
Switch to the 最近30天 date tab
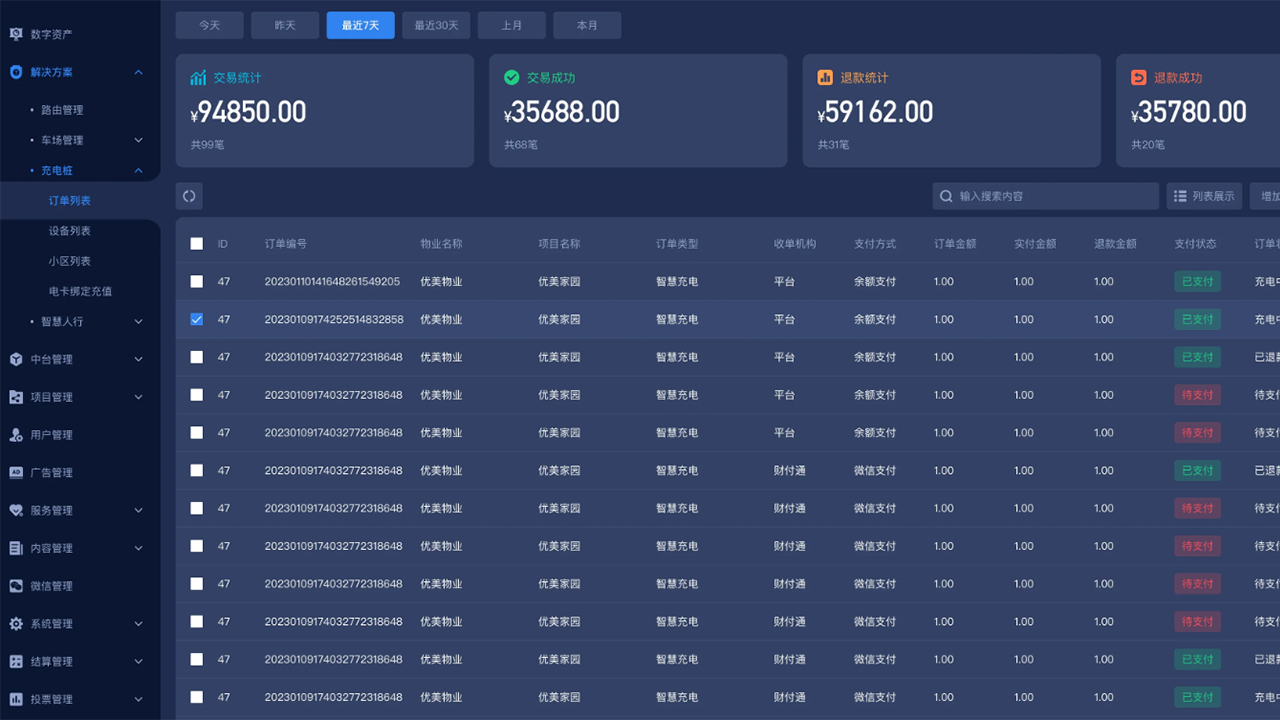[x=436, y=25]
